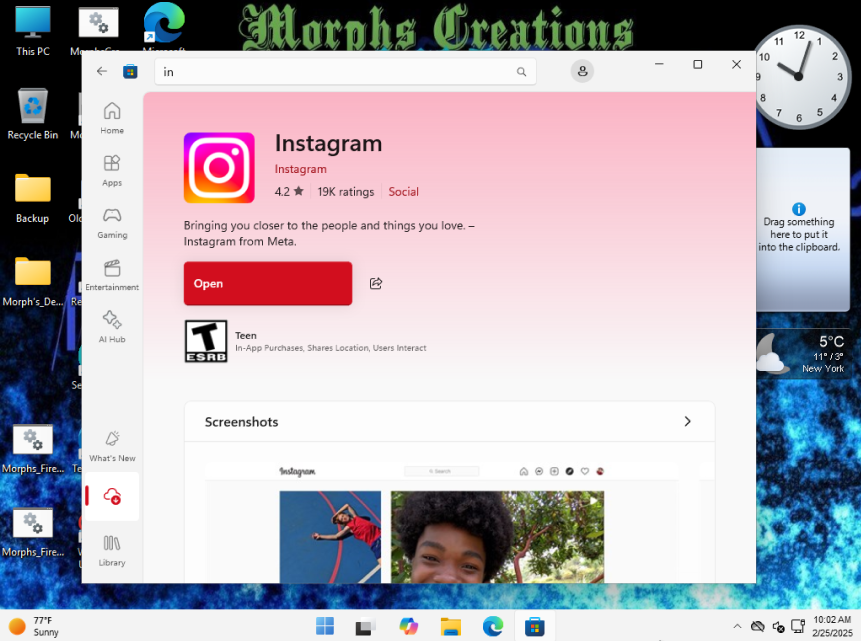The height and width of the screenshot is (641, 861).
Task: Open the Windows Start menu
Action: [x=325, y=626]
